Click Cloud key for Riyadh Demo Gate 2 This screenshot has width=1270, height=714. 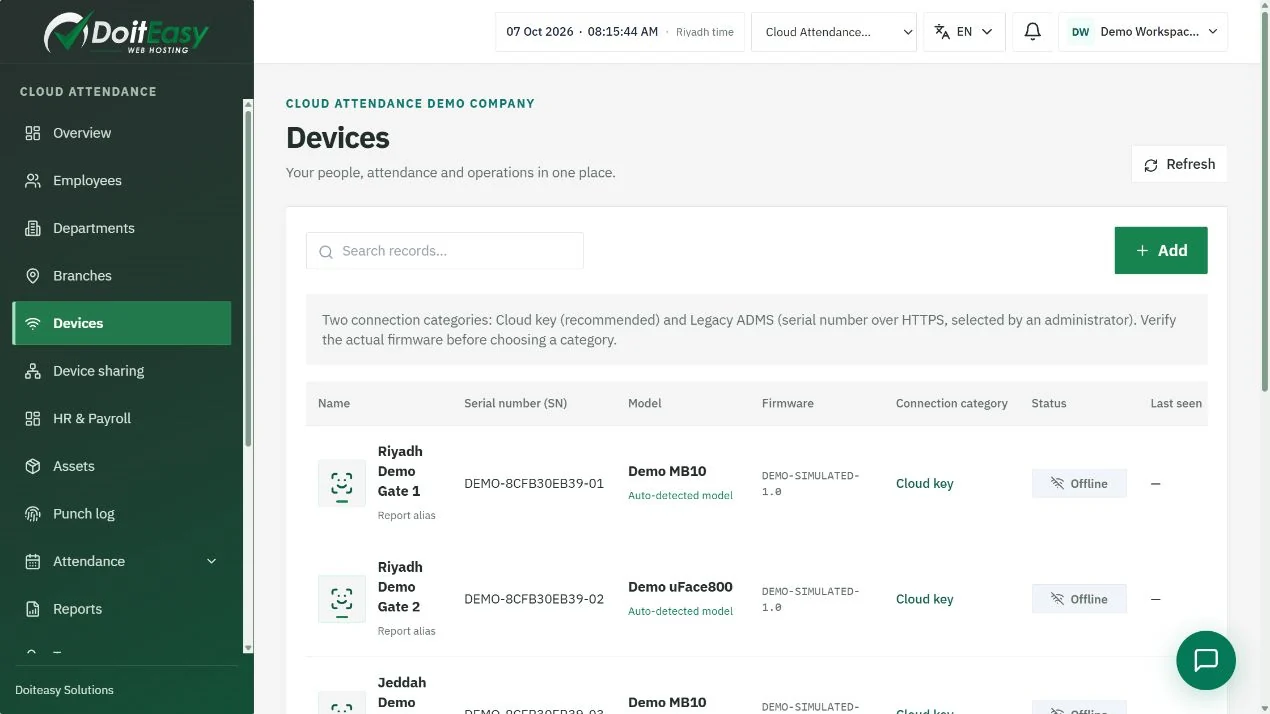point(925,599)
